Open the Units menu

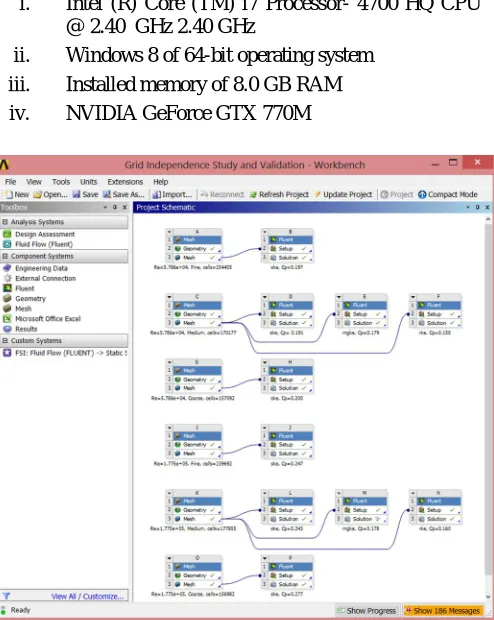(89, 182)
